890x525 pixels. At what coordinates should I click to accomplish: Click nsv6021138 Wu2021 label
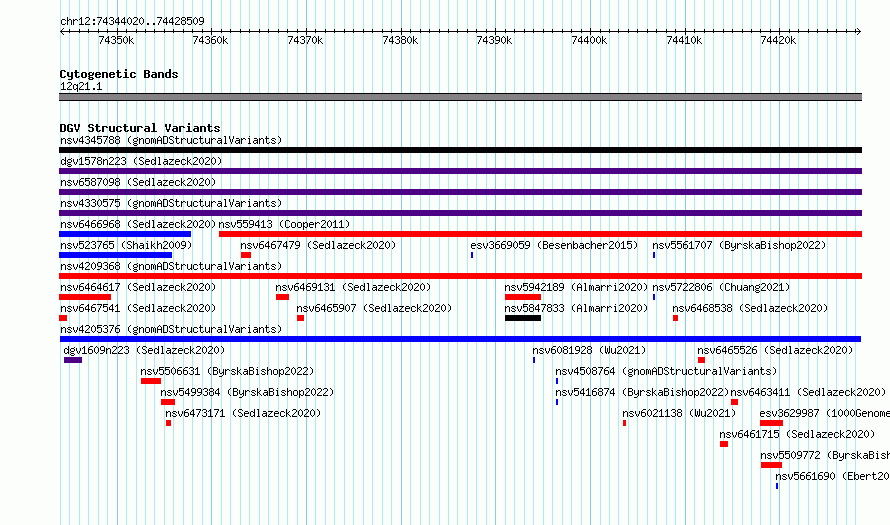[x=679, y=413]
